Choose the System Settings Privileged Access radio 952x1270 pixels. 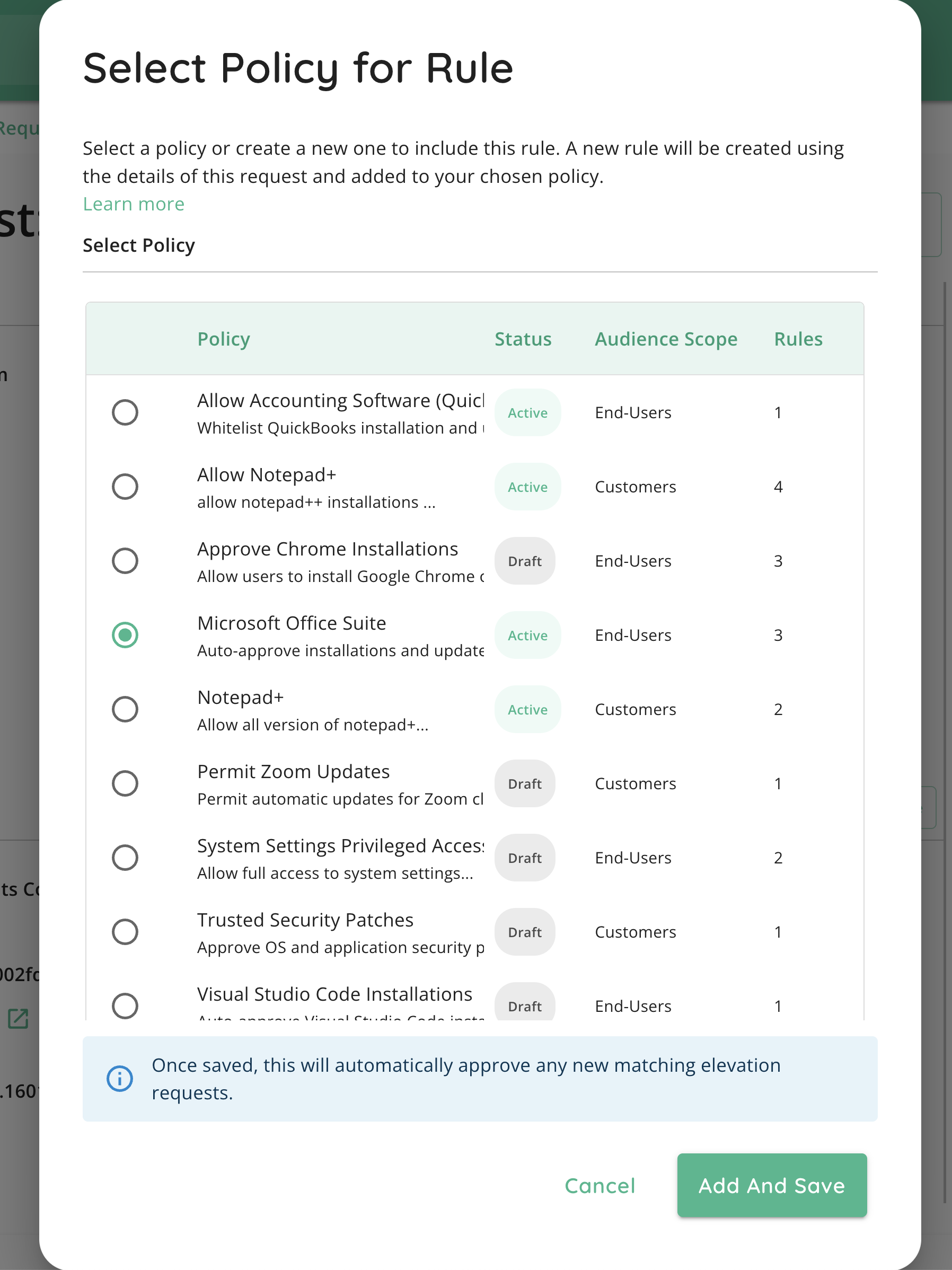pyautogui.click(x=125, y=857)
